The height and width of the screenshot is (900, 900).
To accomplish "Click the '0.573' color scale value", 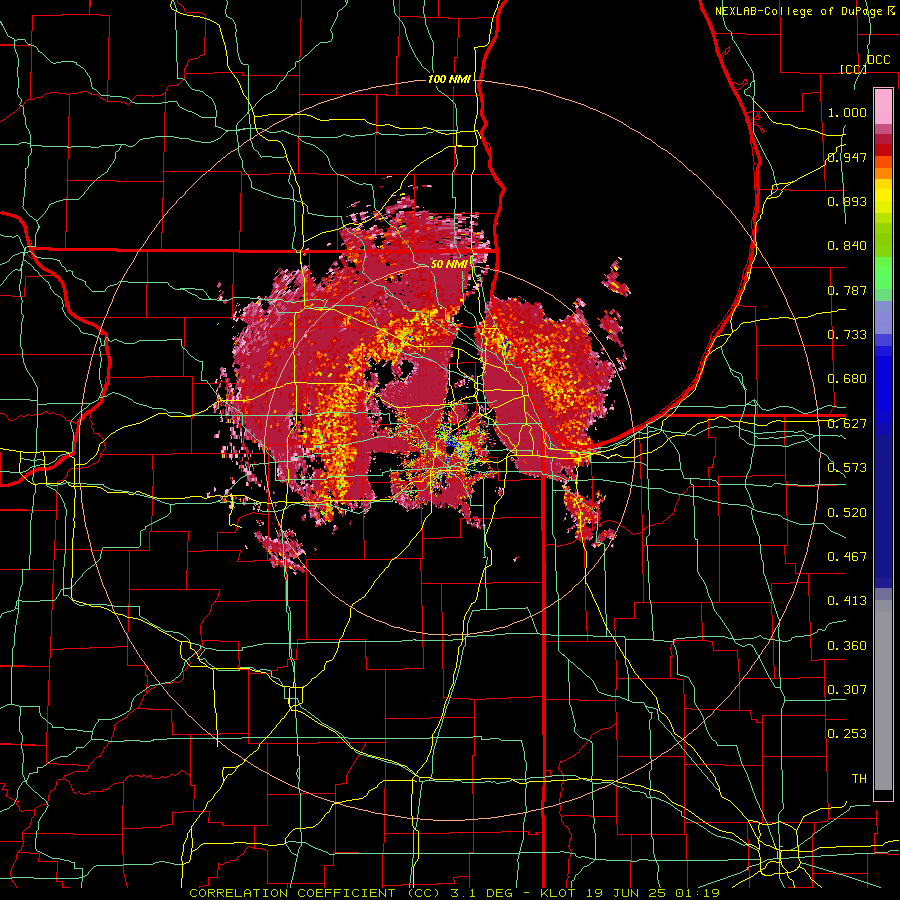I will click(x=847, y=468).
